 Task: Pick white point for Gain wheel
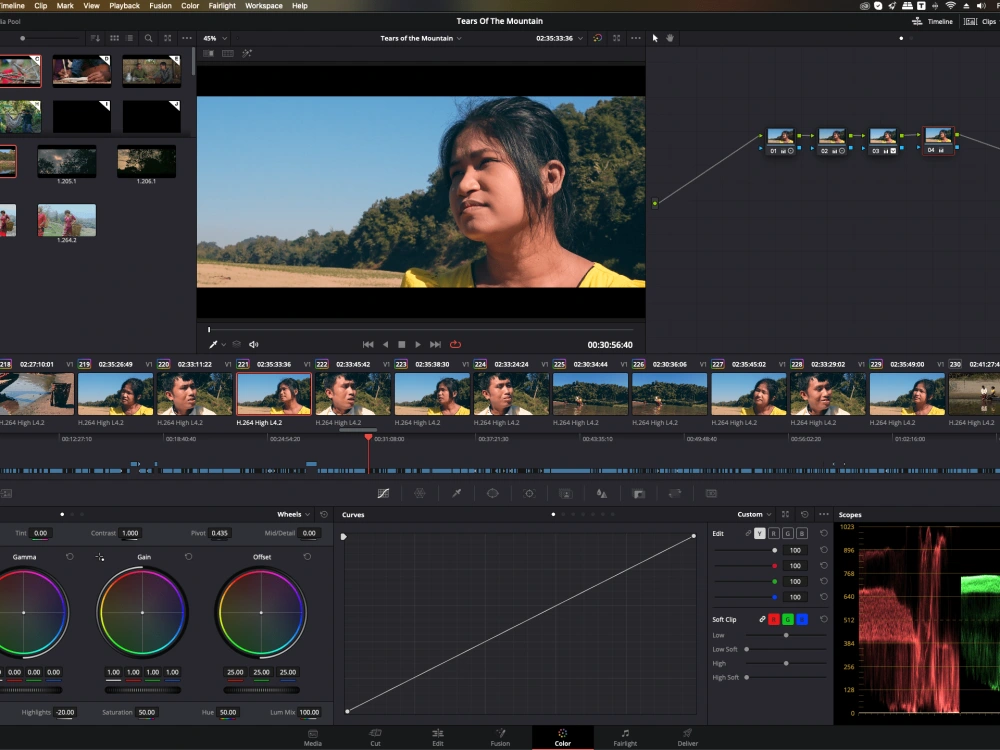pos(100,557)
